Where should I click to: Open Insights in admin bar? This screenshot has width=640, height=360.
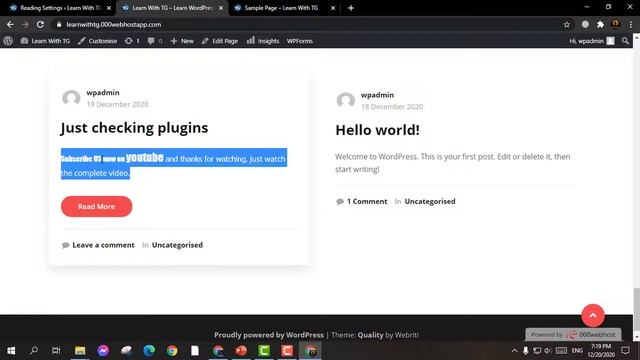pyautogui.click(x=263, y=41)
